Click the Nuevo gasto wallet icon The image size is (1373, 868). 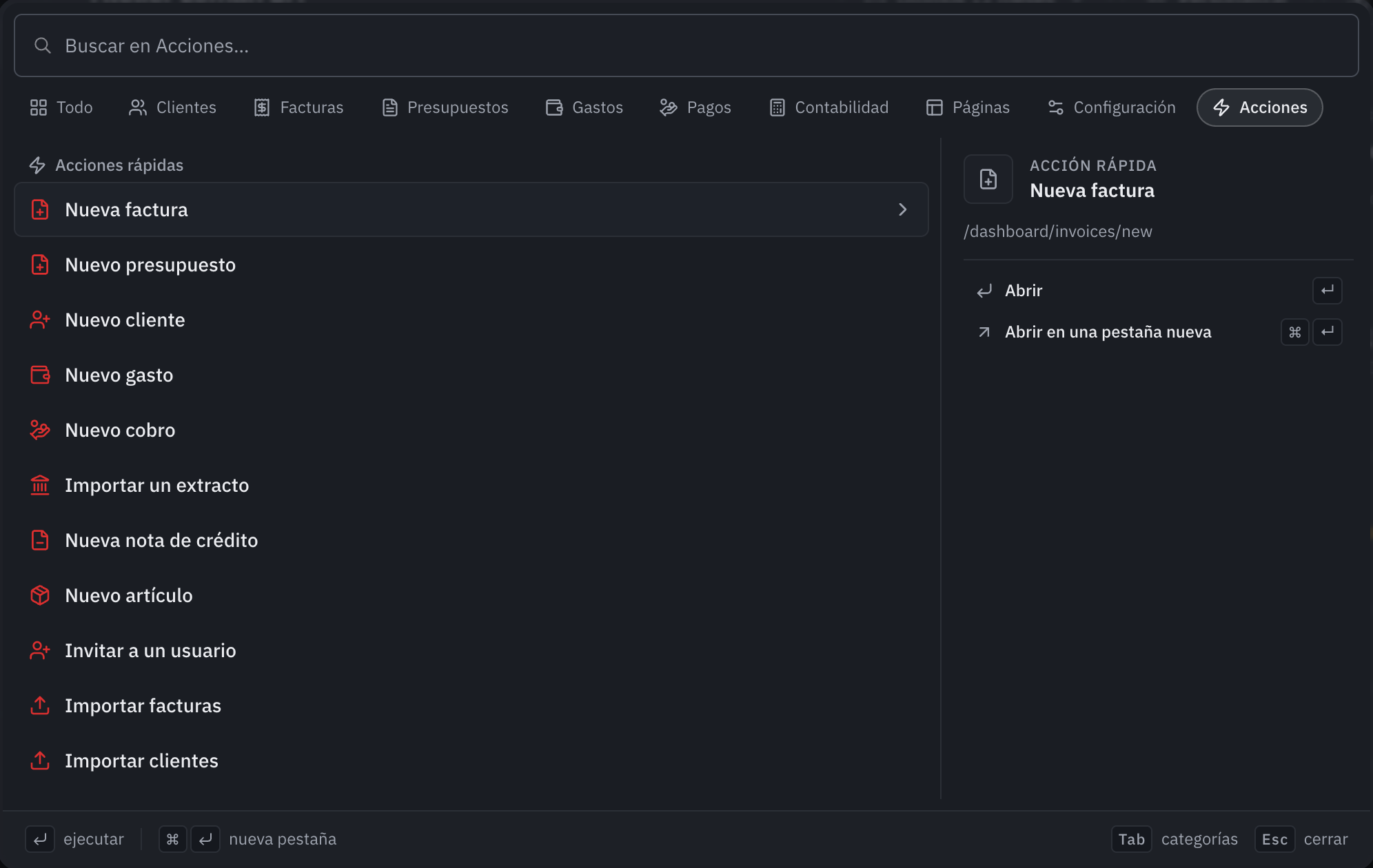[40, 375]
